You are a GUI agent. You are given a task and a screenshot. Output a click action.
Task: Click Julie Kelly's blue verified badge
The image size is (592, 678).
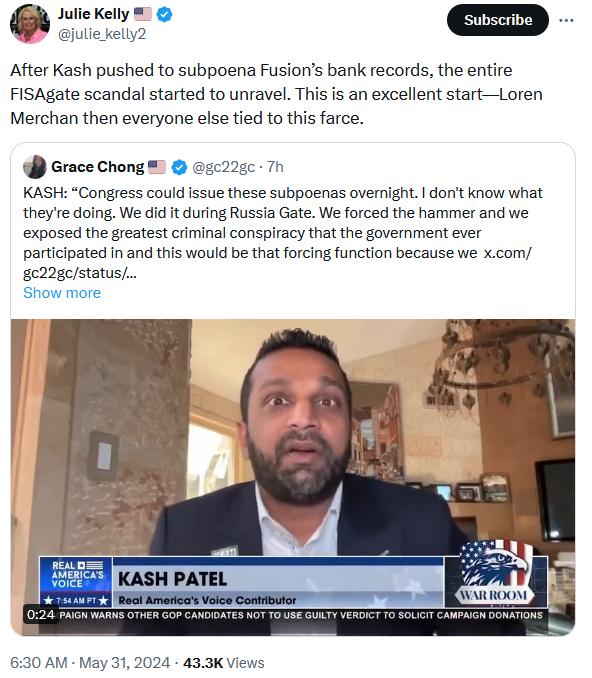tap(164, 14)
